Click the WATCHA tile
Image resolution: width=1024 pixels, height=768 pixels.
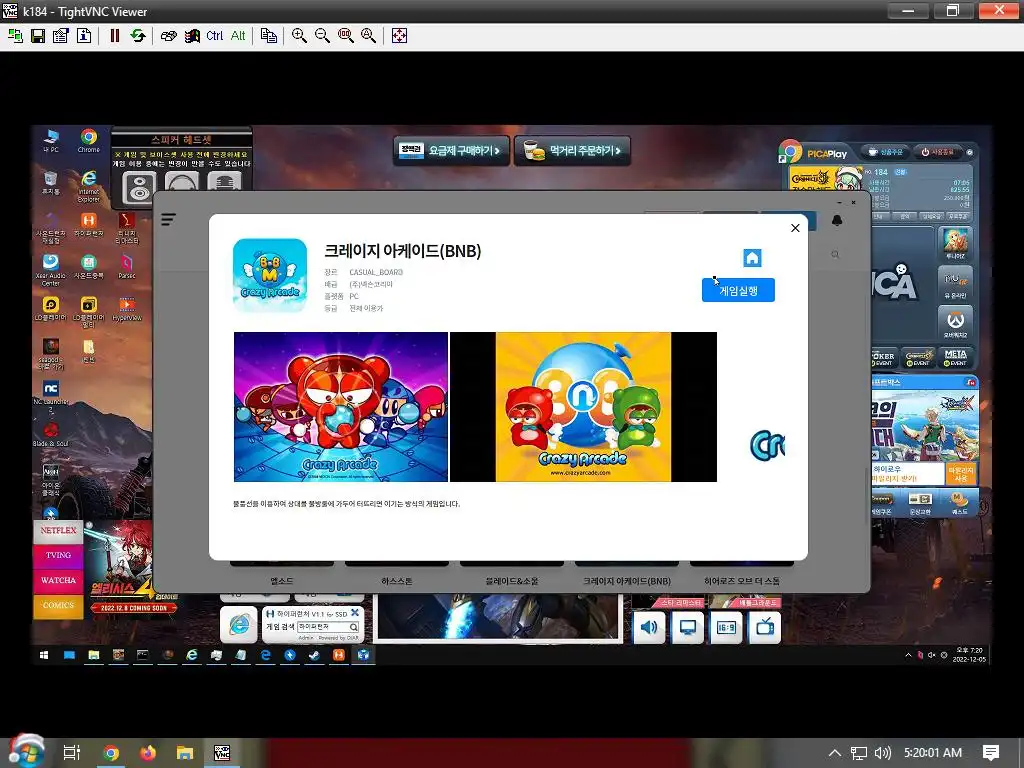coord(58,581)
